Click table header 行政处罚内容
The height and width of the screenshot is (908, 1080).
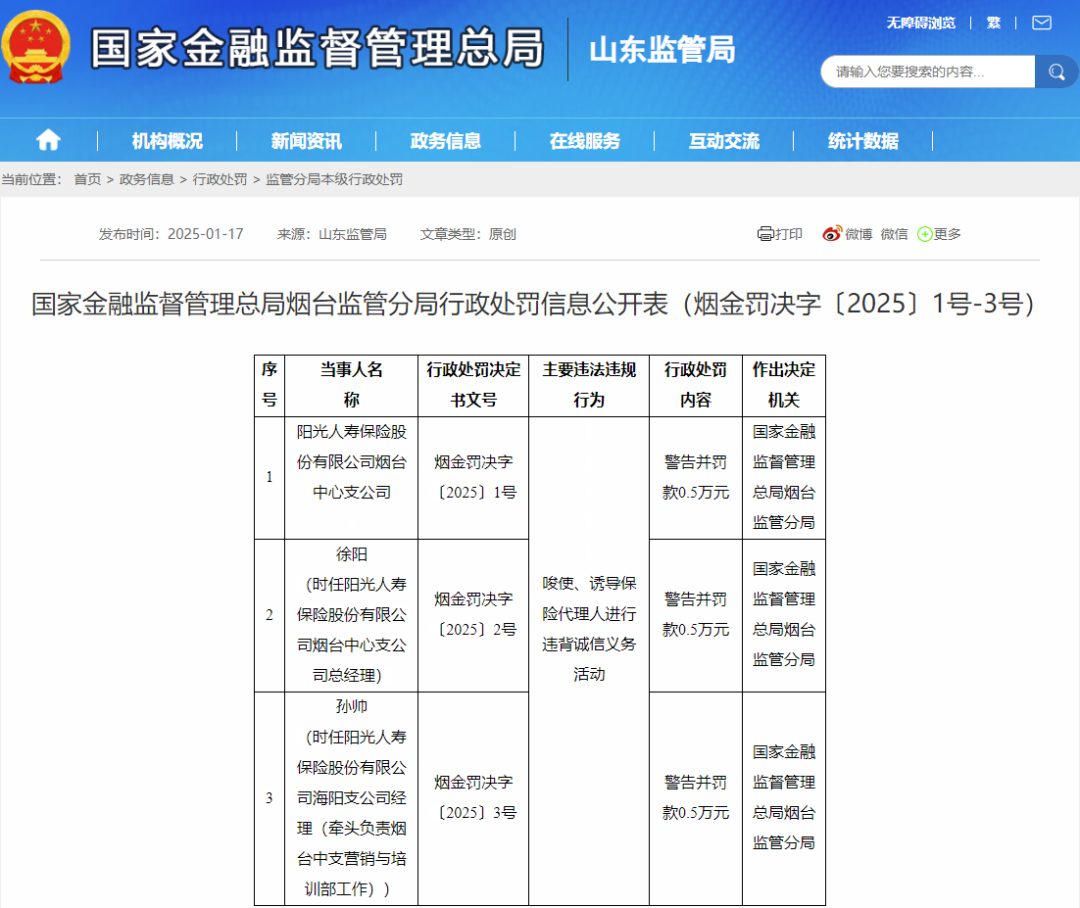(x=696, y=385)
